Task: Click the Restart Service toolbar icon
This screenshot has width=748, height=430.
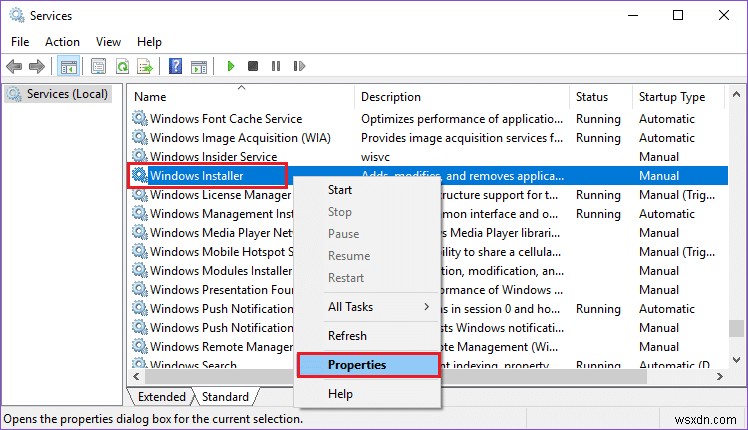Action: 299,66
